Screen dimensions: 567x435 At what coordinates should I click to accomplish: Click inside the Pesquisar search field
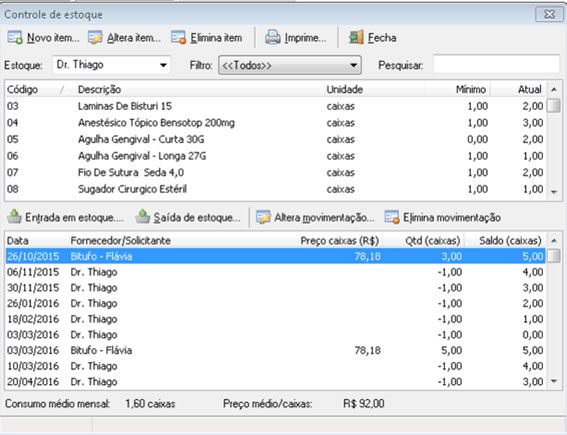click(x=496, y=65)
